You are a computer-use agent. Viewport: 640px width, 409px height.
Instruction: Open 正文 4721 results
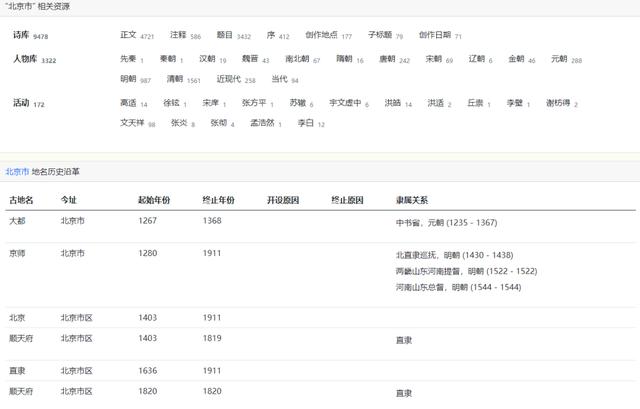point(137,35)
